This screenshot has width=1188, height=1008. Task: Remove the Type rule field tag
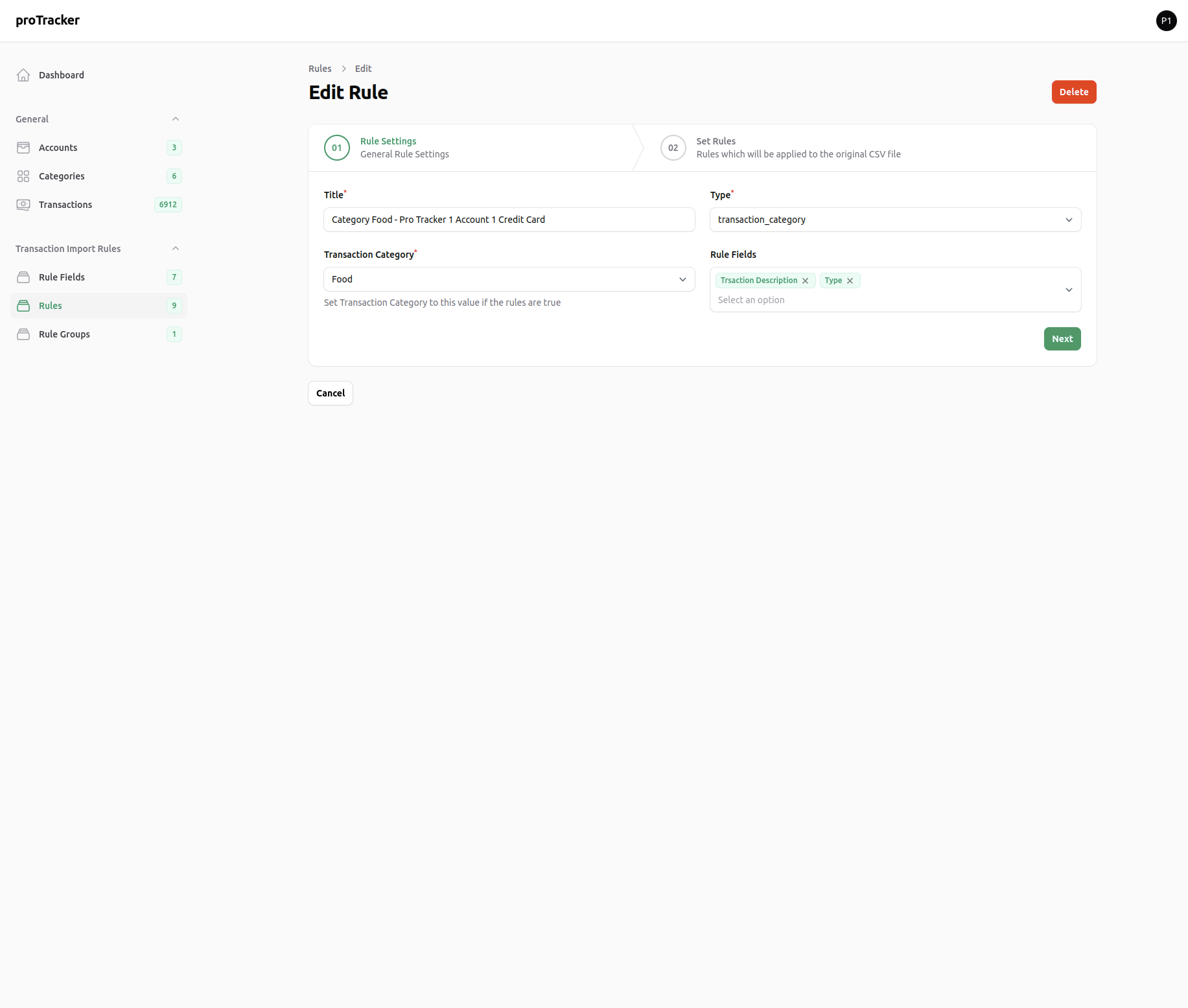point(850,281)
